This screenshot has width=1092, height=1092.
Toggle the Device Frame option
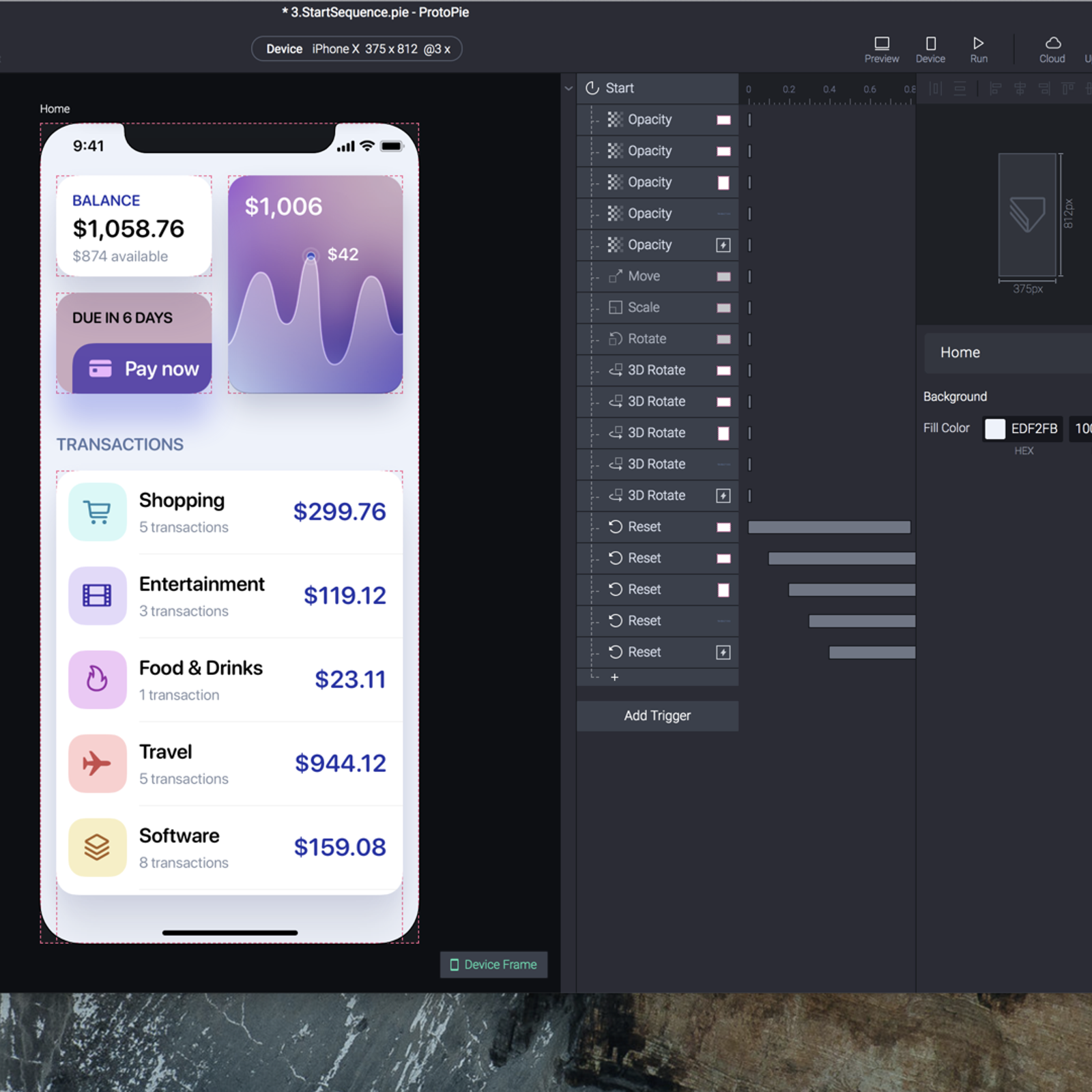pyautogui.click(x=493, y=964)
